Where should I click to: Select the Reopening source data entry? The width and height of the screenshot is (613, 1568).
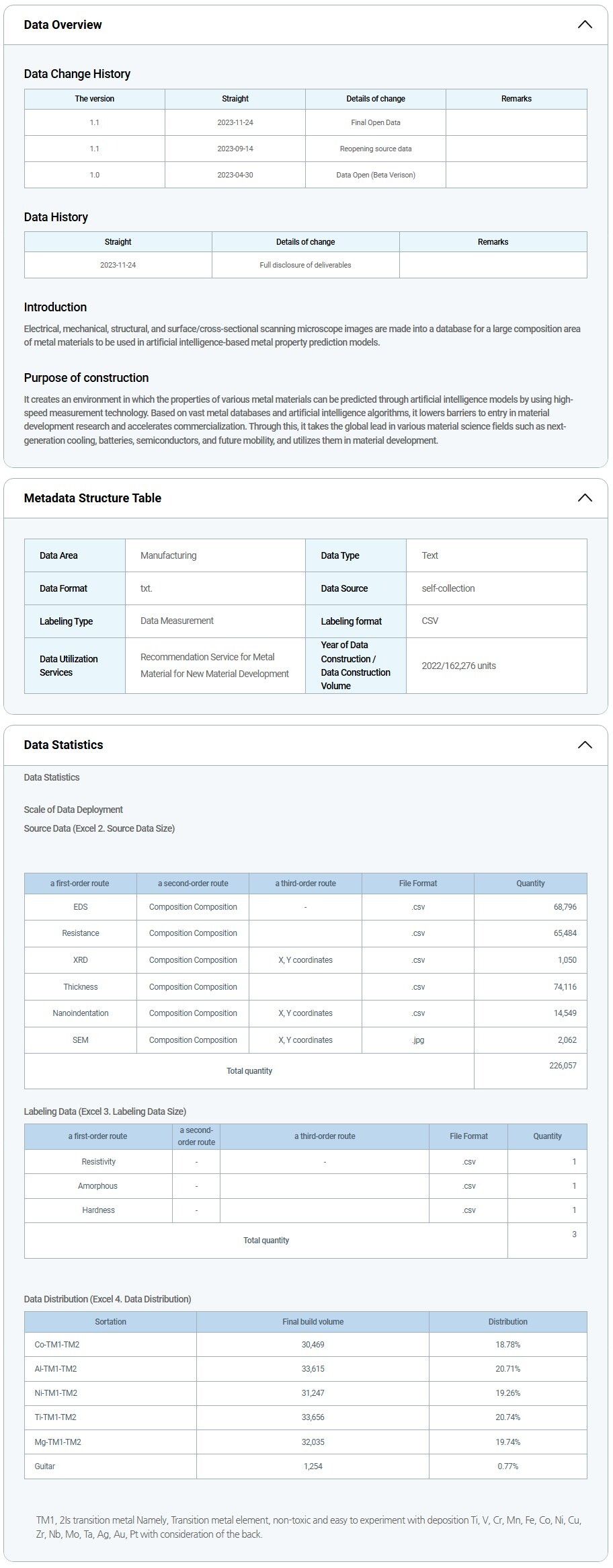pyautogui.click(x=375, y=149)
